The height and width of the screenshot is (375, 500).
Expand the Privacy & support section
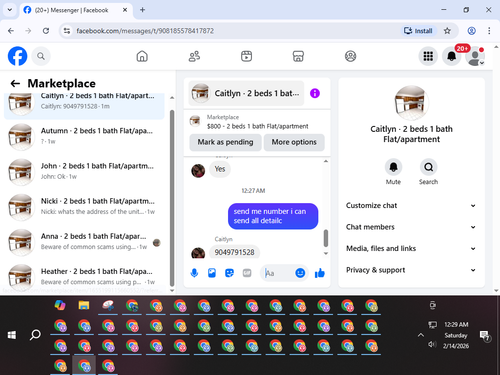[x=411, y=270]
